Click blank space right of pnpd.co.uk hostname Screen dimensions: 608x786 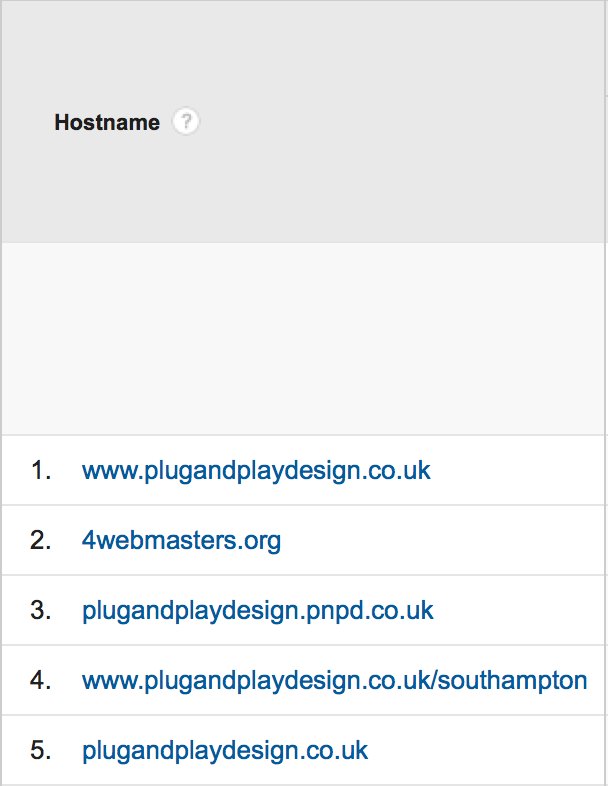coord(519,611)
